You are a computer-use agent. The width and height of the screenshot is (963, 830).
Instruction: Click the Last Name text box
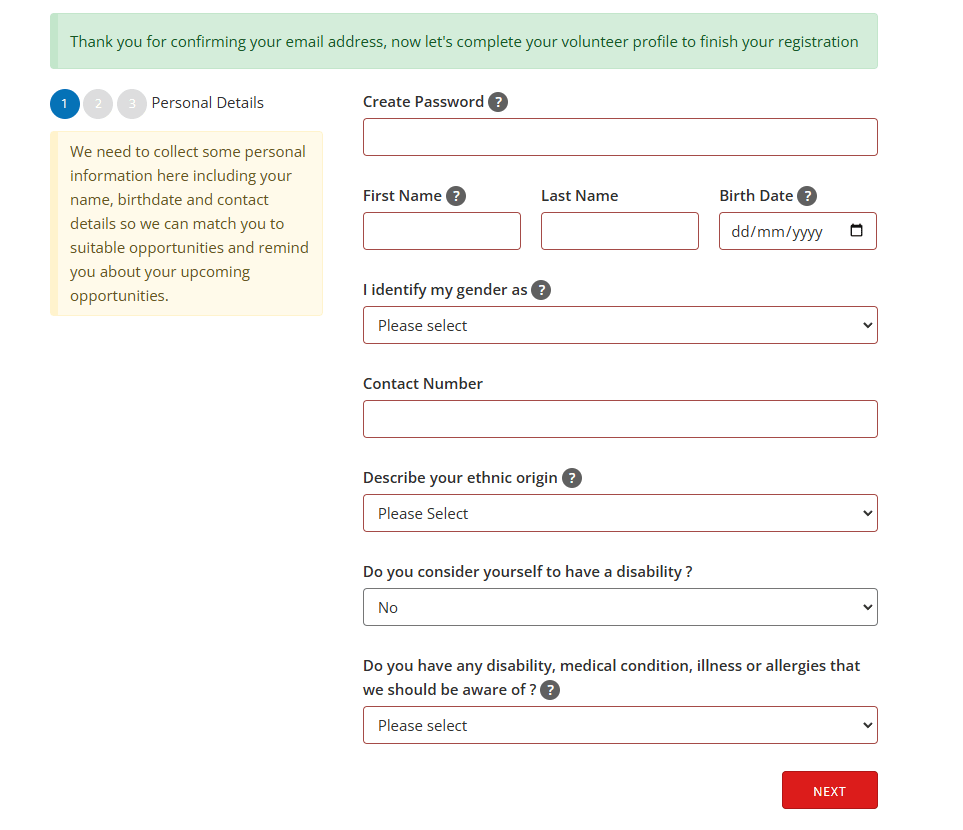tap(619, 231)
